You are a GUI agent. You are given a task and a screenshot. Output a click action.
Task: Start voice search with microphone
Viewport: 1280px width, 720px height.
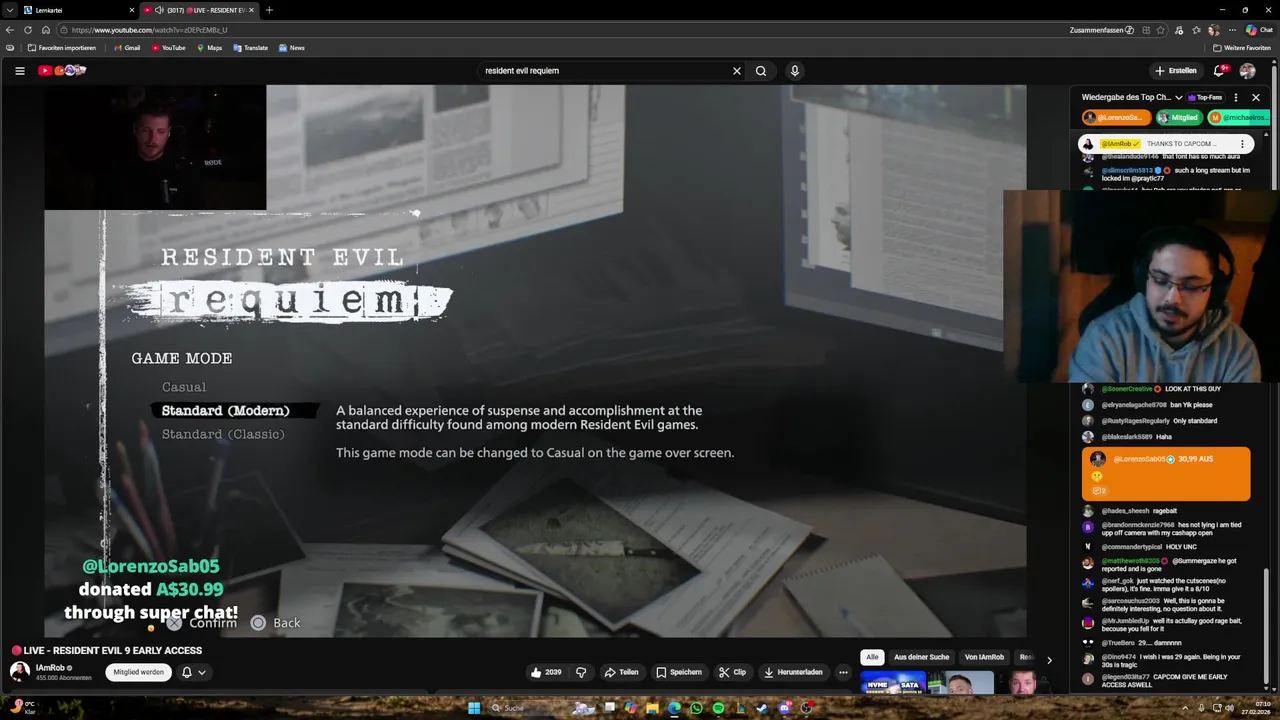(795, 71)
